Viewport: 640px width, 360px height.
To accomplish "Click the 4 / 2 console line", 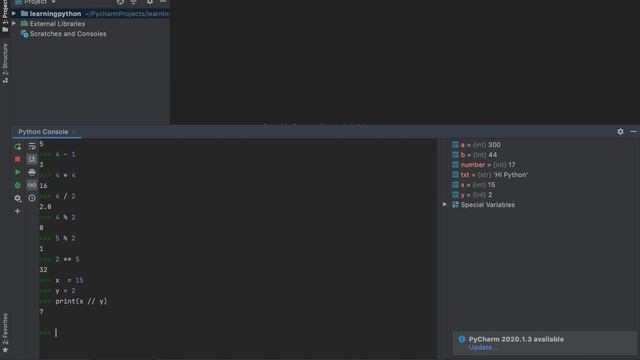I will [x=65, y=196].
